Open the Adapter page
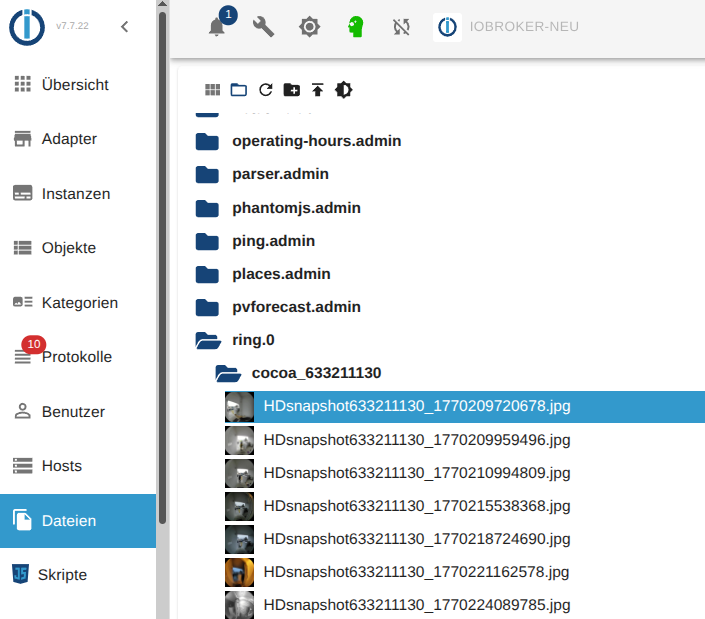The image size is (705, 619). (x=78, y=139)
